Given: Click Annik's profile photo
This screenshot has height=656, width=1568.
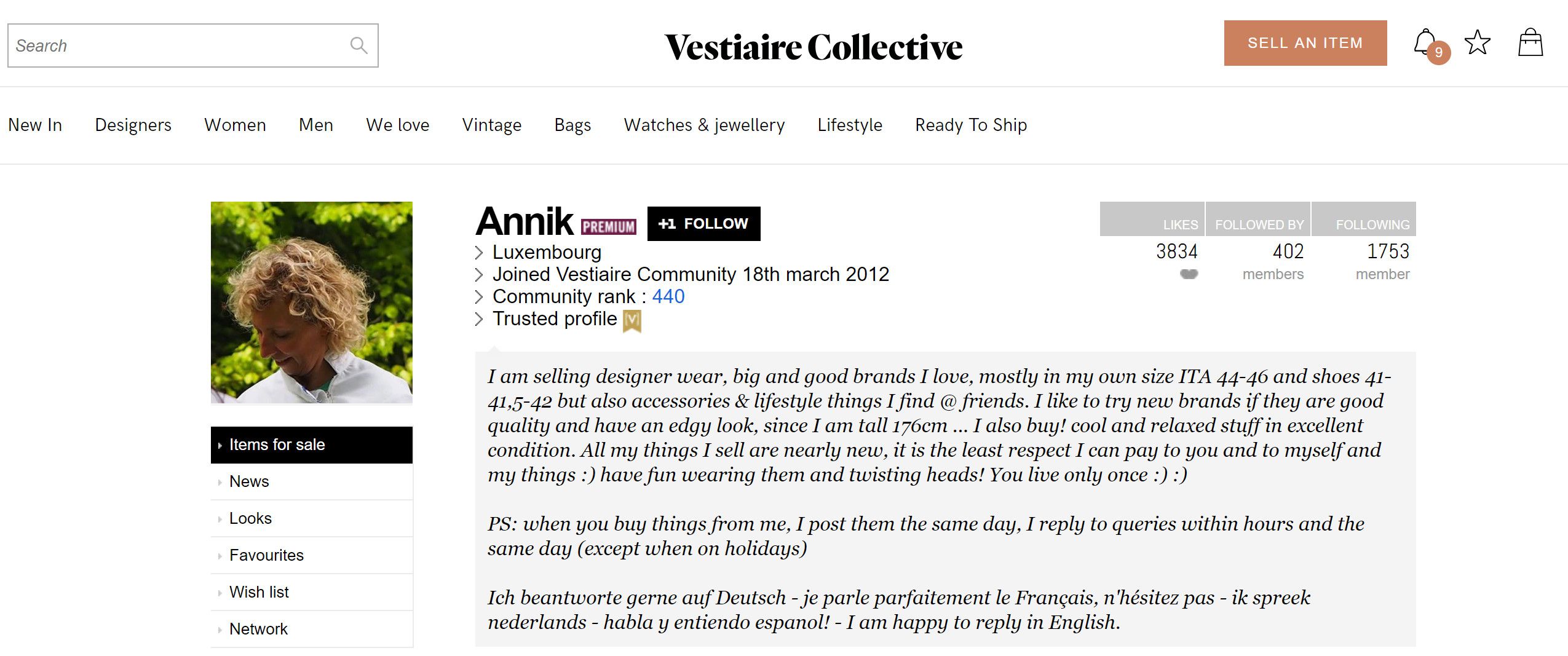Looking at the screenshot, I should click(x=311, y=302).
